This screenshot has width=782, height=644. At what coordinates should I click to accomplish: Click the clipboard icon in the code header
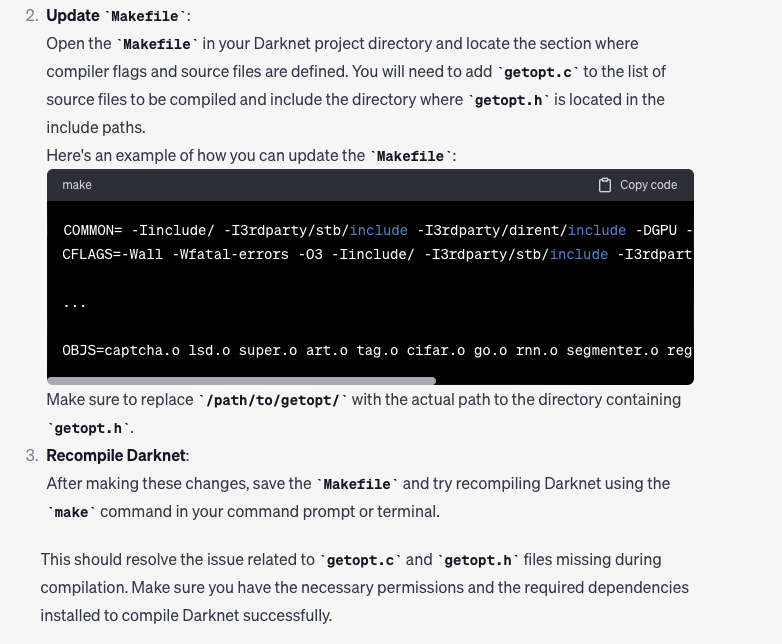pyautogui.click(x=604, y=185)
